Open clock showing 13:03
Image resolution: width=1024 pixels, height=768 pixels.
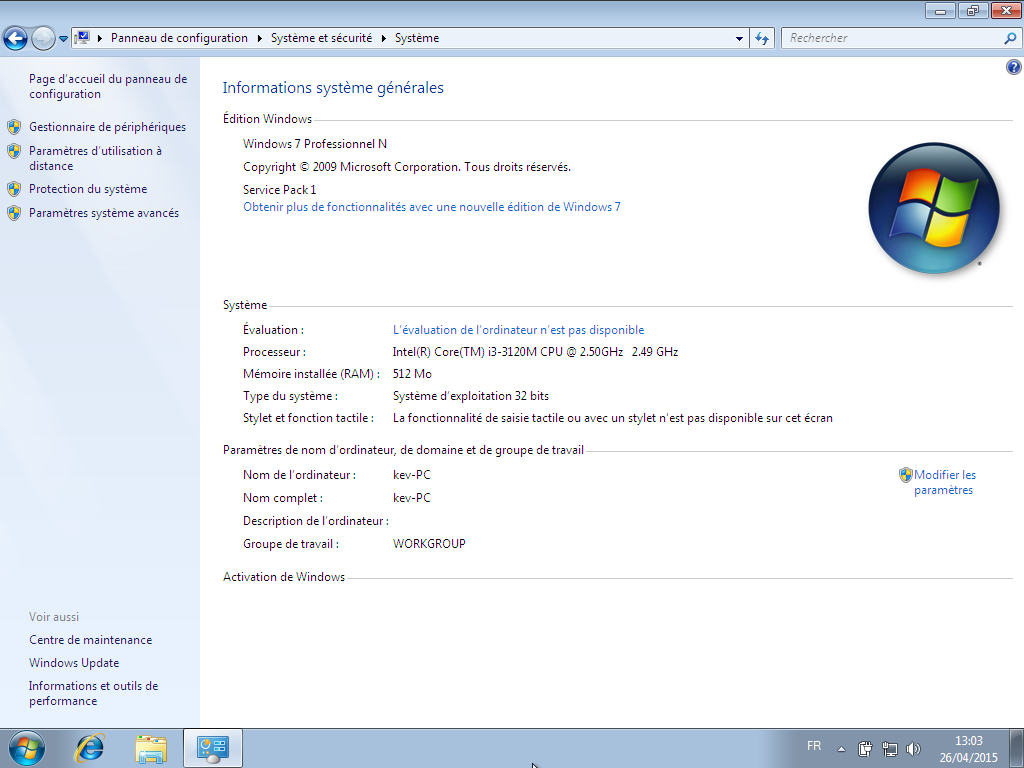(x=968, y=749)
